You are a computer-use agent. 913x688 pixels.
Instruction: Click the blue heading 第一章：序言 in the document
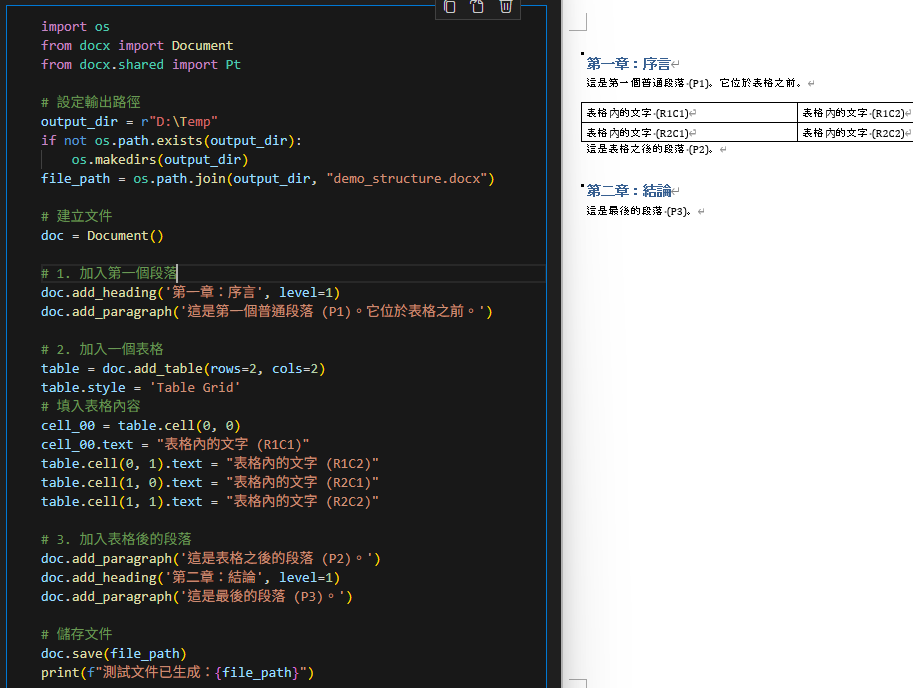coord(628,63)
